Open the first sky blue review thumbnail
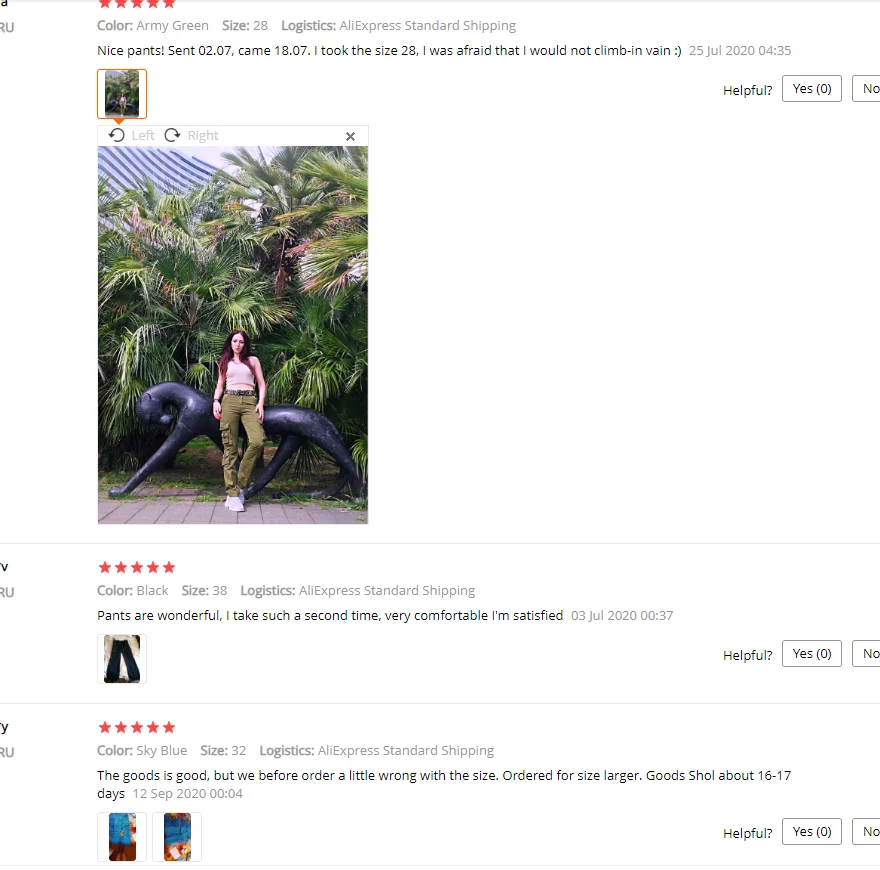The height and width of the screenshot is (870, 880). [122, 837]
